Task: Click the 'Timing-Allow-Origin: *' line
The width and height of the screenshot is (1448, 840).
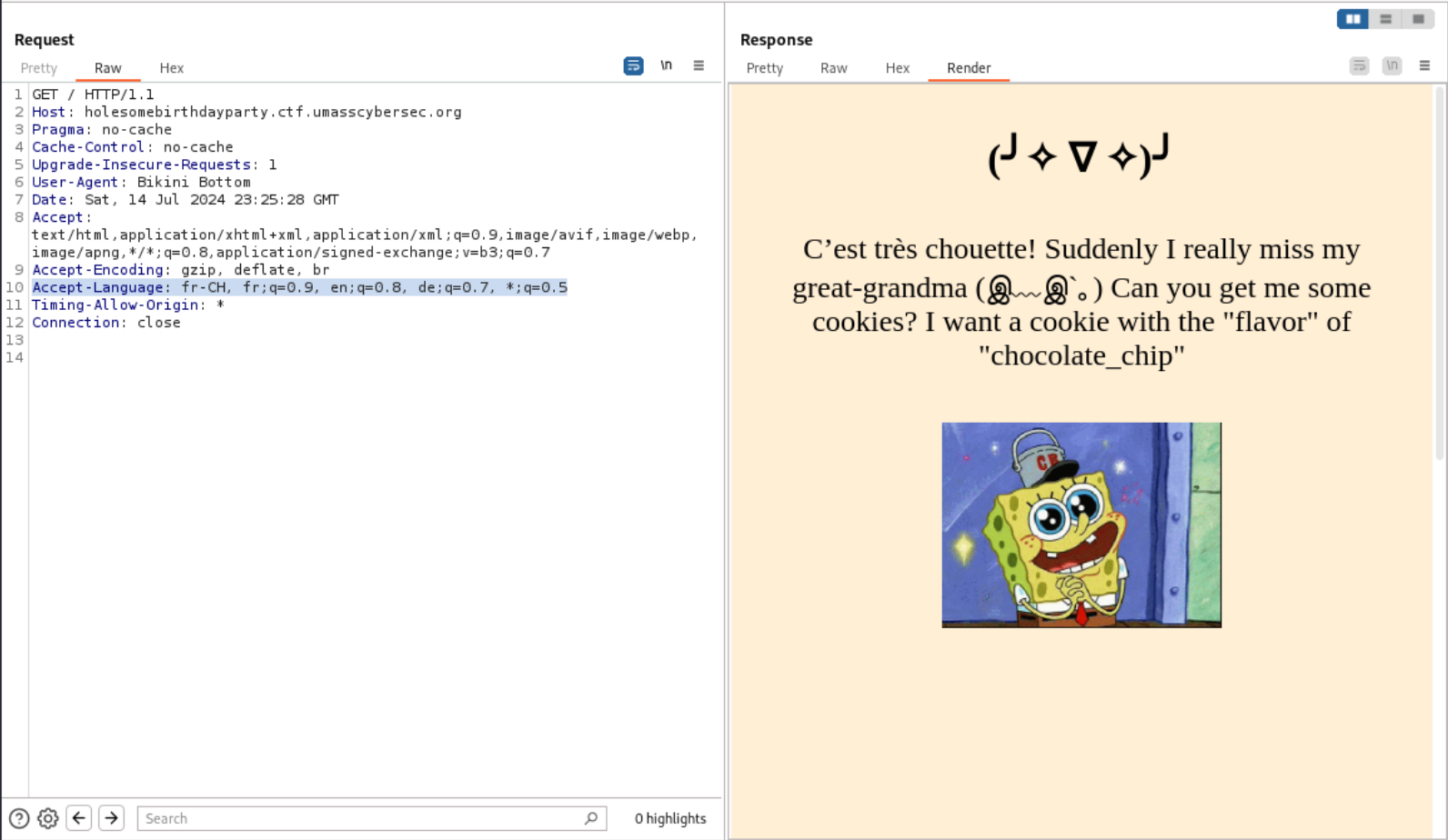Action: tap(128, 305)
